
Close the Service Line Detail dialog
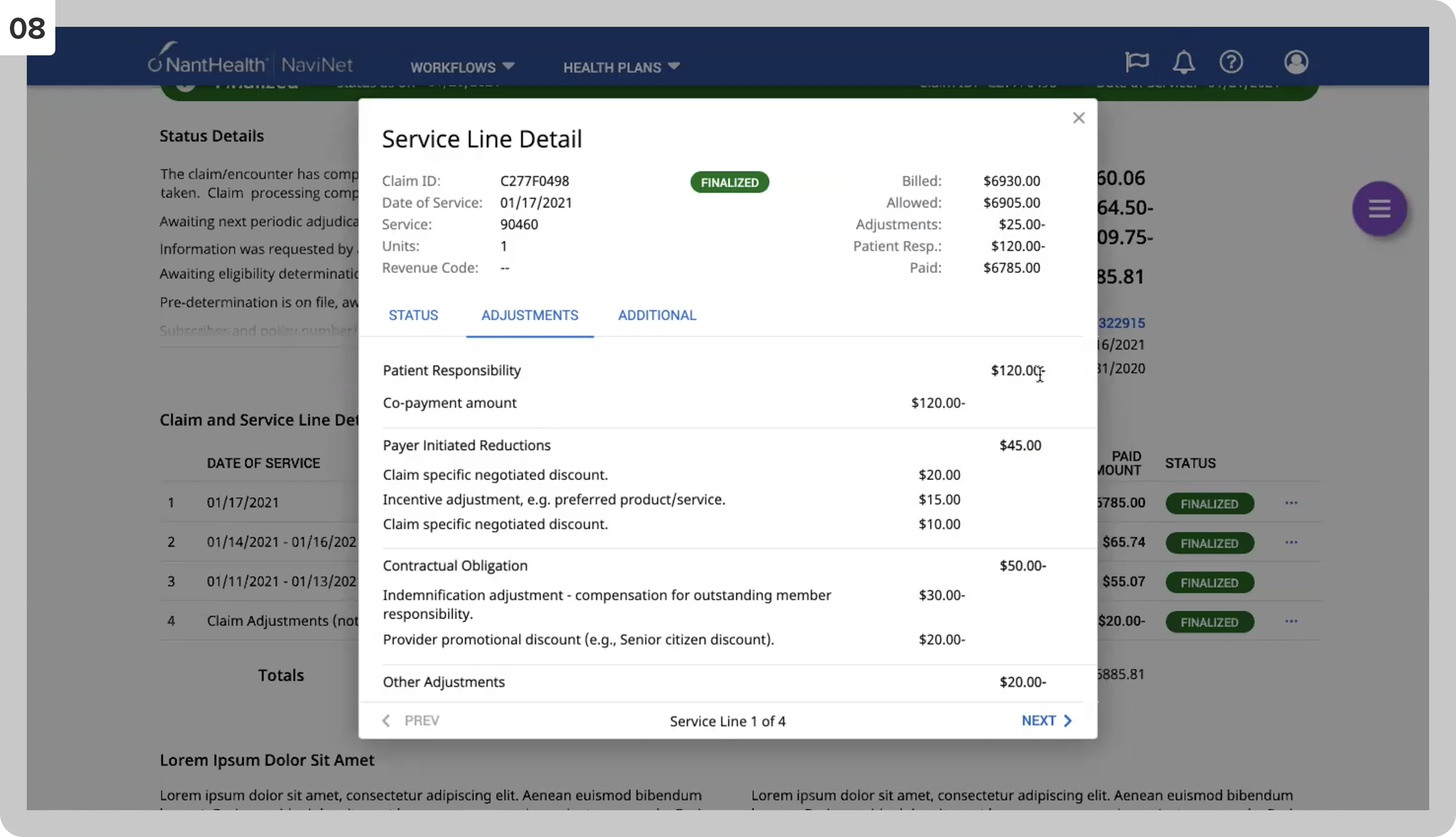tap(1079, 118)
